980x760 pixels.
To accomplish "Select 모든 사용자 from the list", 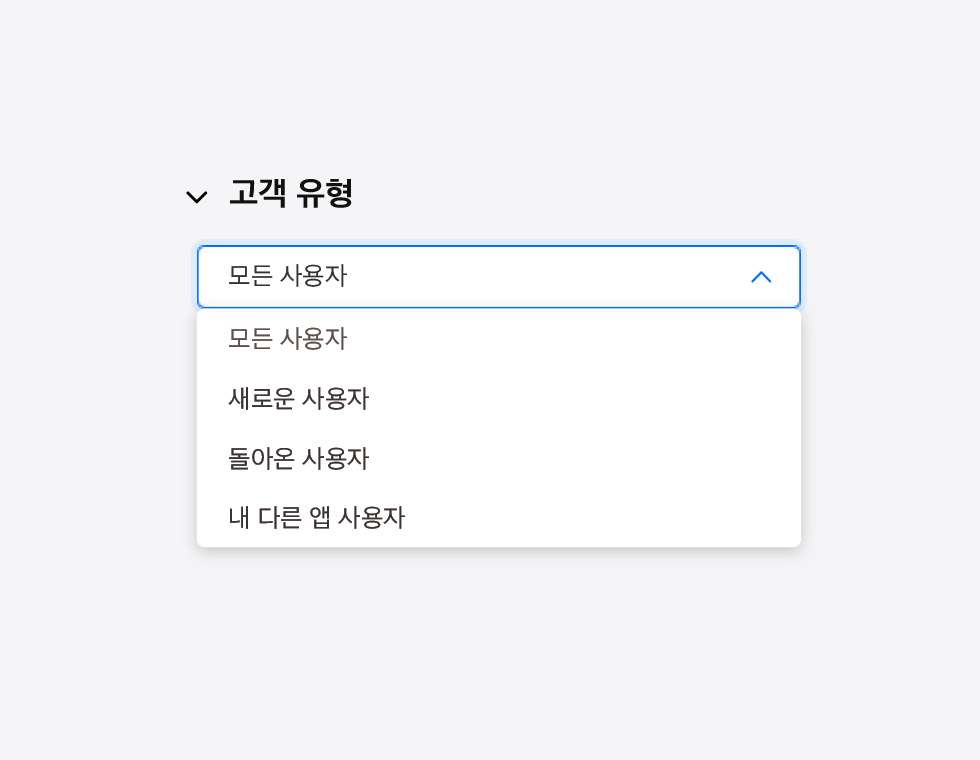I will coord(288,339).
